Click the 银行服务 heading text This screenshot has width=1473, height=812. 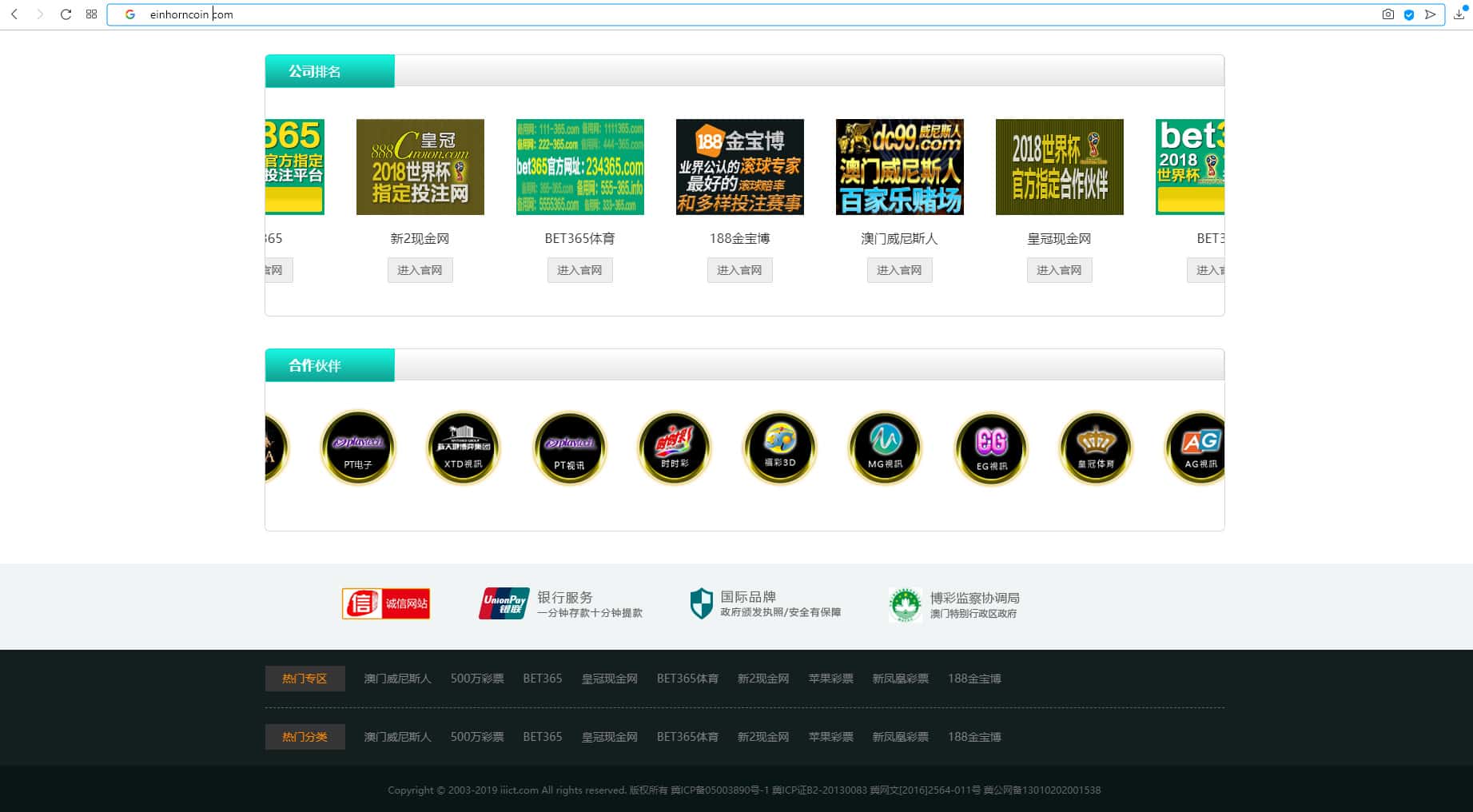(565, 597)
